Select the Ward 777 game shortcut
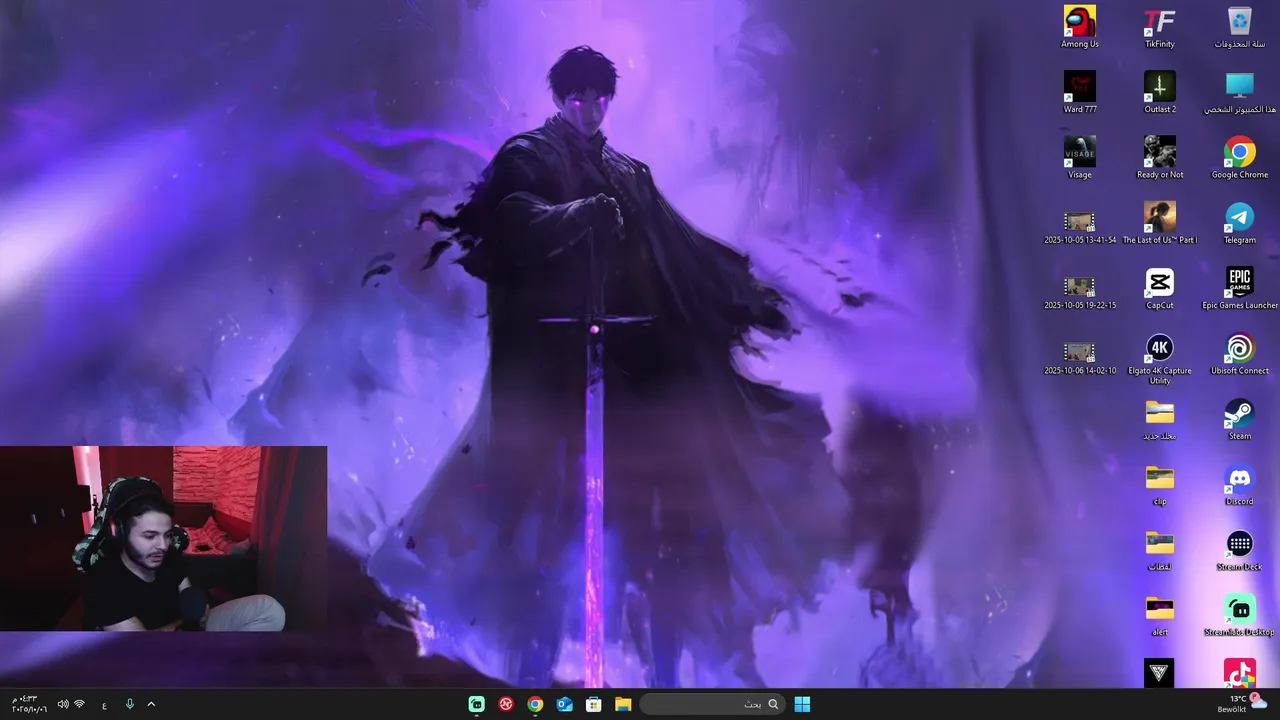 (x=1080, y=92)
